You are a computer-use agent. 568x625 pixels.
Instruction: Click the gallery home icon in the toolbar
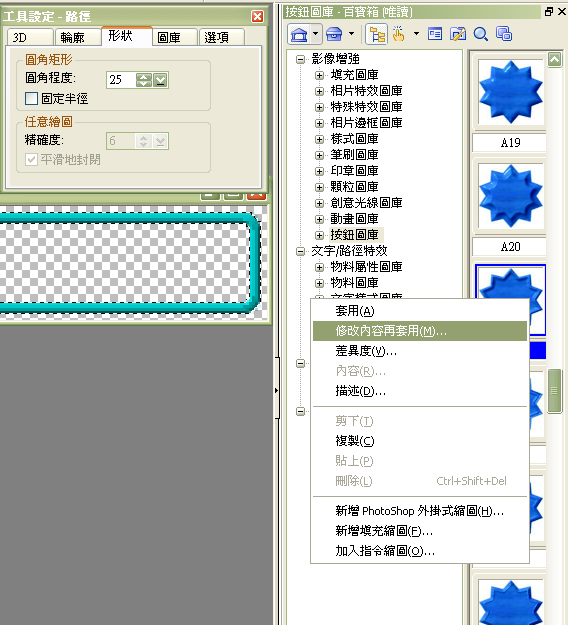[299, 34]
